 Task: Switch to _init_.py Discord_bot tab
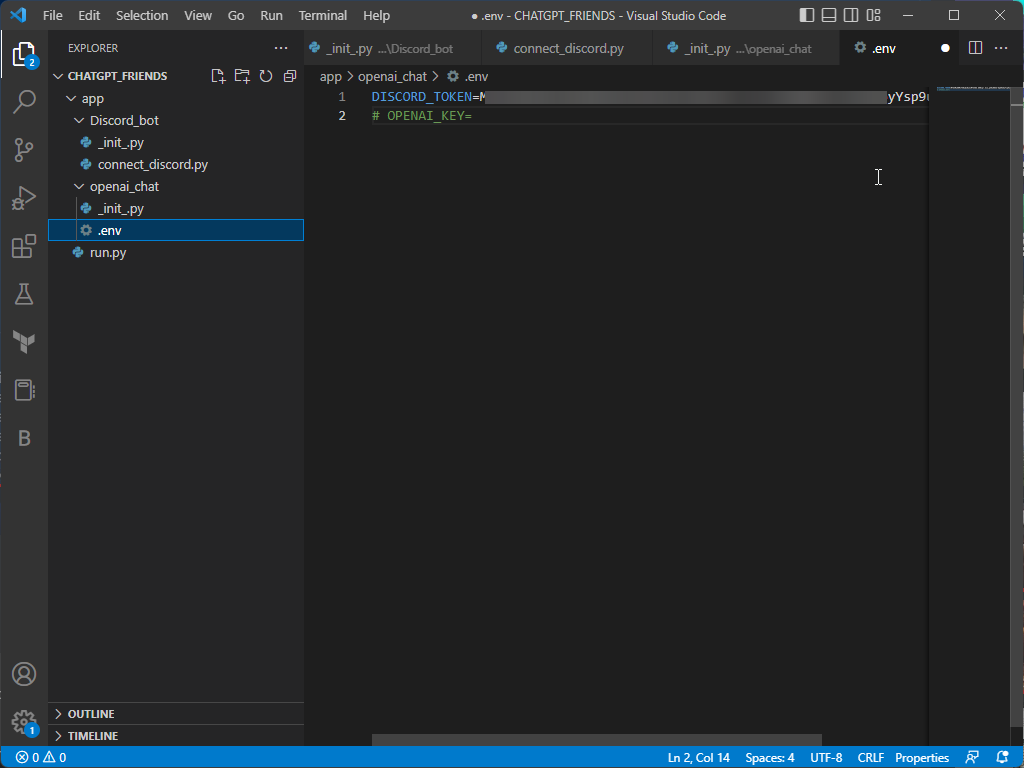(x=392, y=48)
